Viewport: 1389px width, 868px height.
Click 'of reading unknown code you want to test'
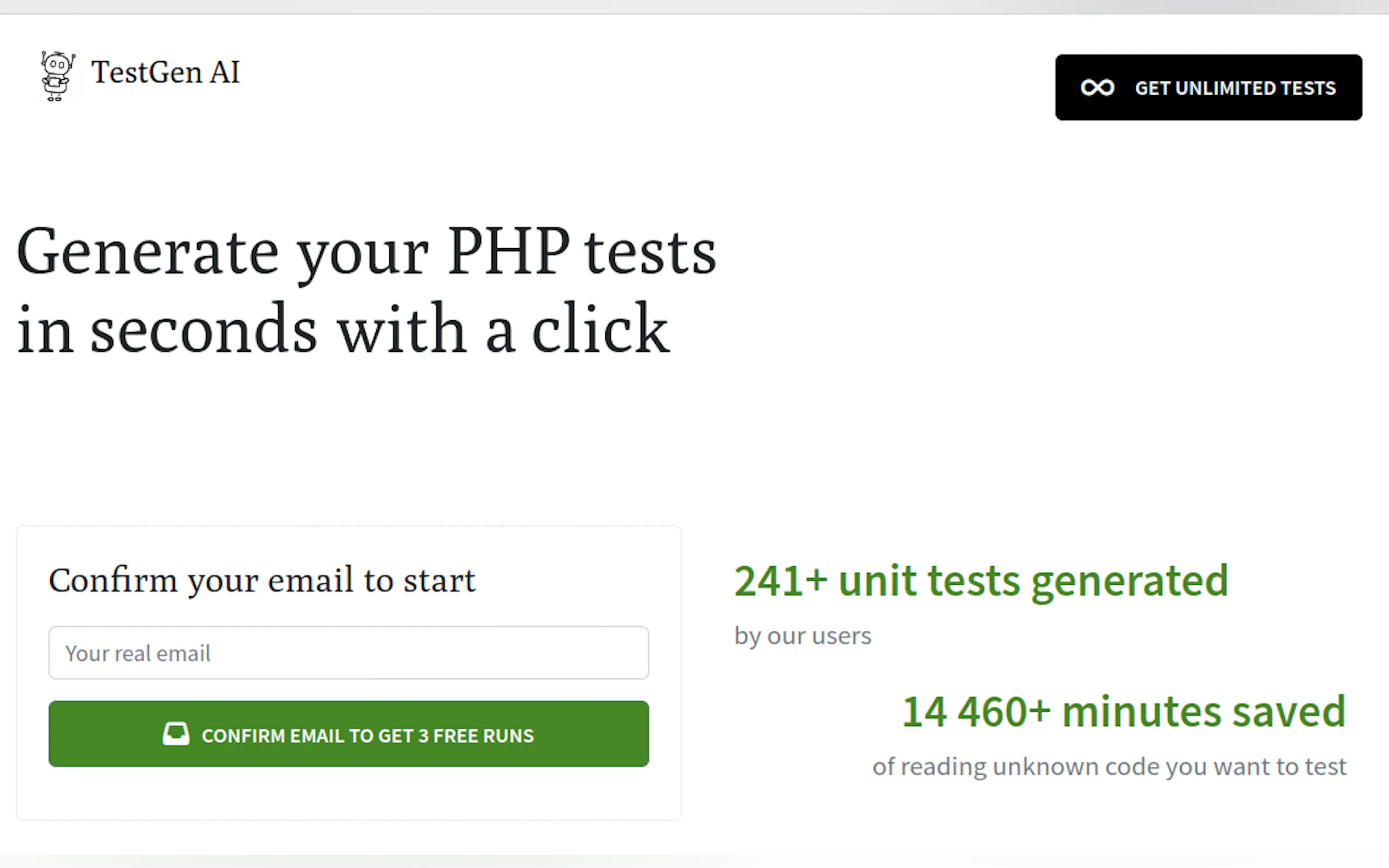point(1109,767)
